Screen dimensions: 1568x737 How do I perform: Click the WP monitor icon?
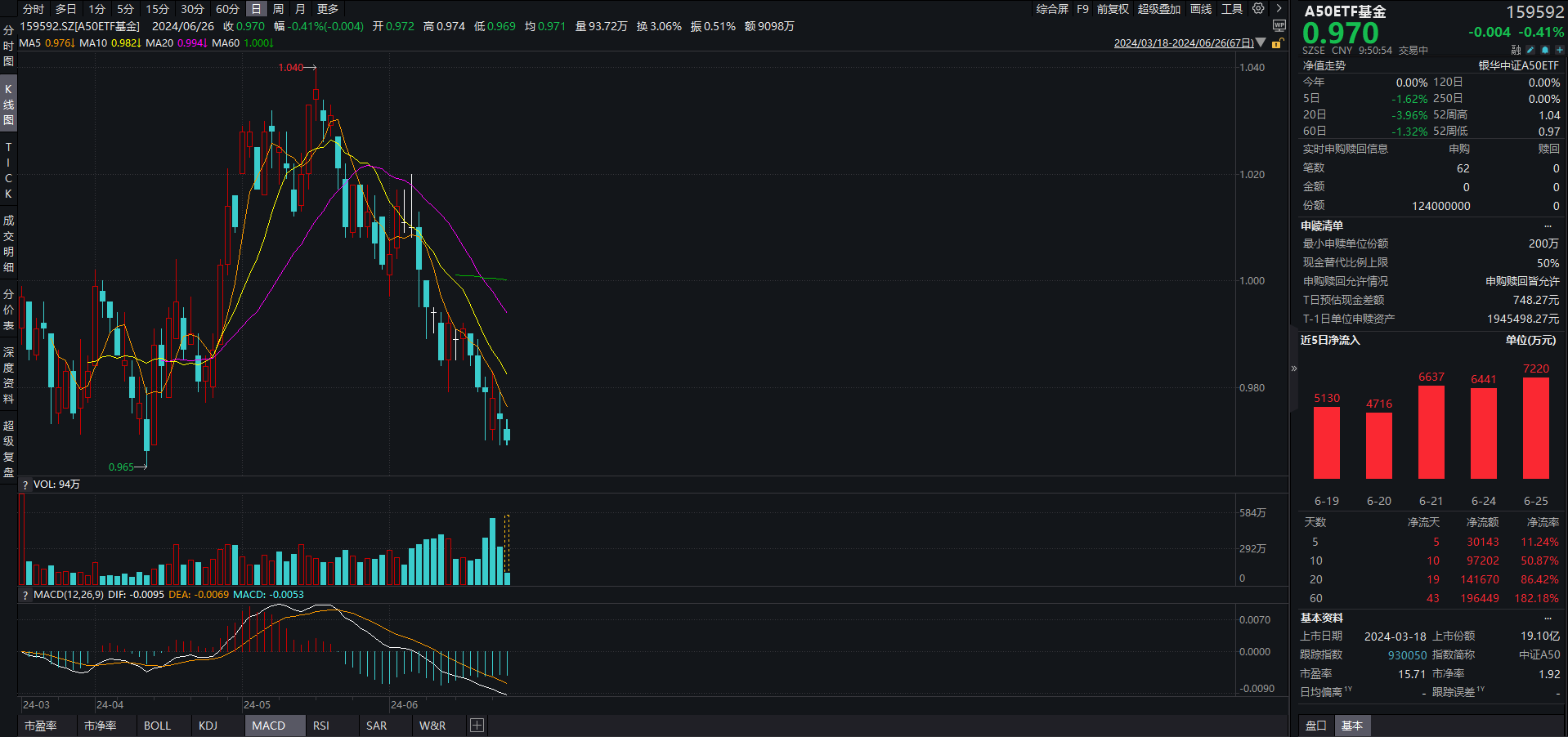pyautogui.click(x=1279, y=26)
